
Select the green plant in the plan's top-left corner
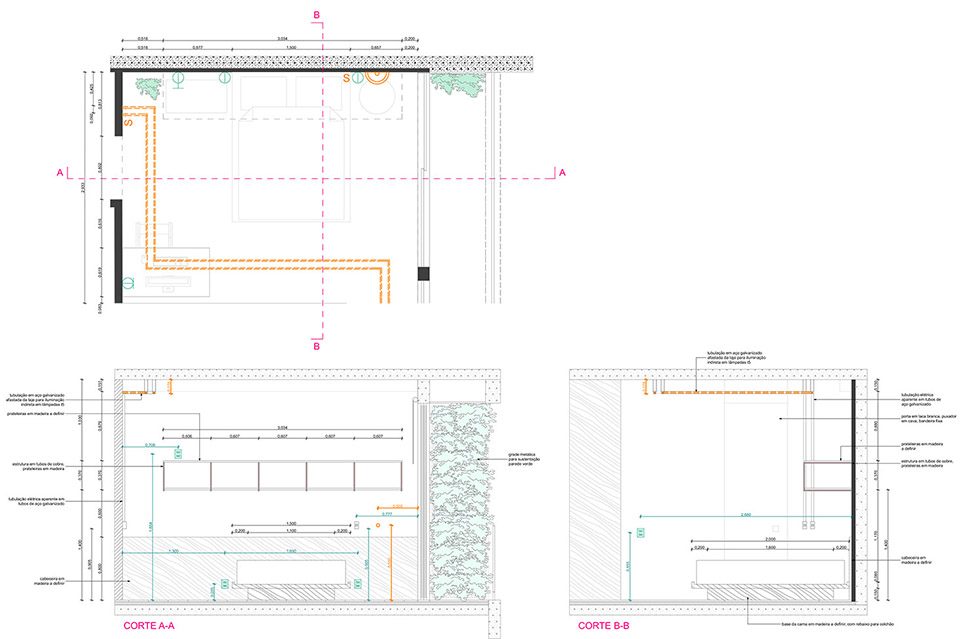148,88
